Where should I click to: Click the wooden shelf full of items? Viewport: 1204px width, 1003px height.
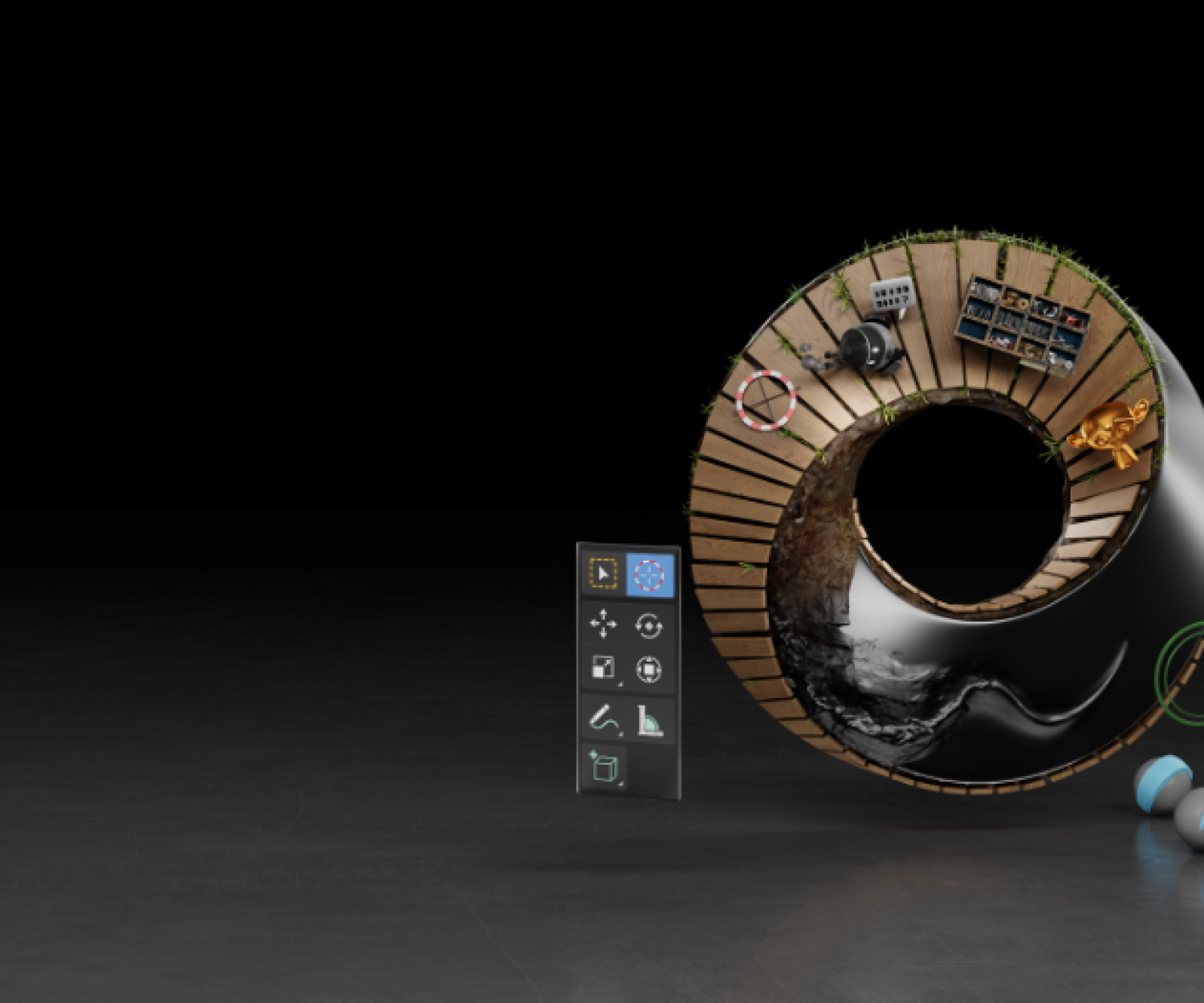pos(1022,324)
